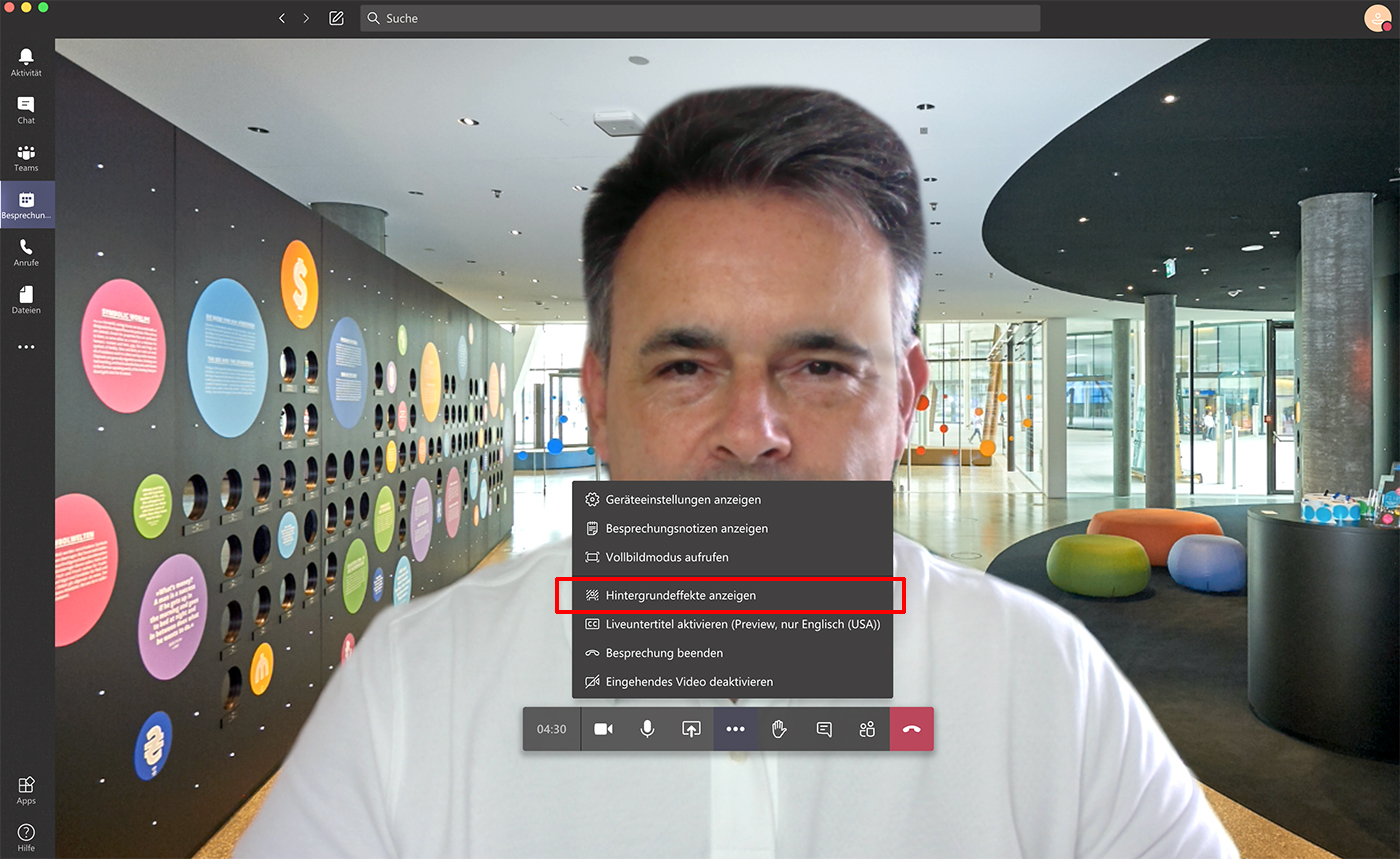Open the Anrufe calls section
The width and height of the screenshot is (1400, 859).
click(x=26, y=252)
